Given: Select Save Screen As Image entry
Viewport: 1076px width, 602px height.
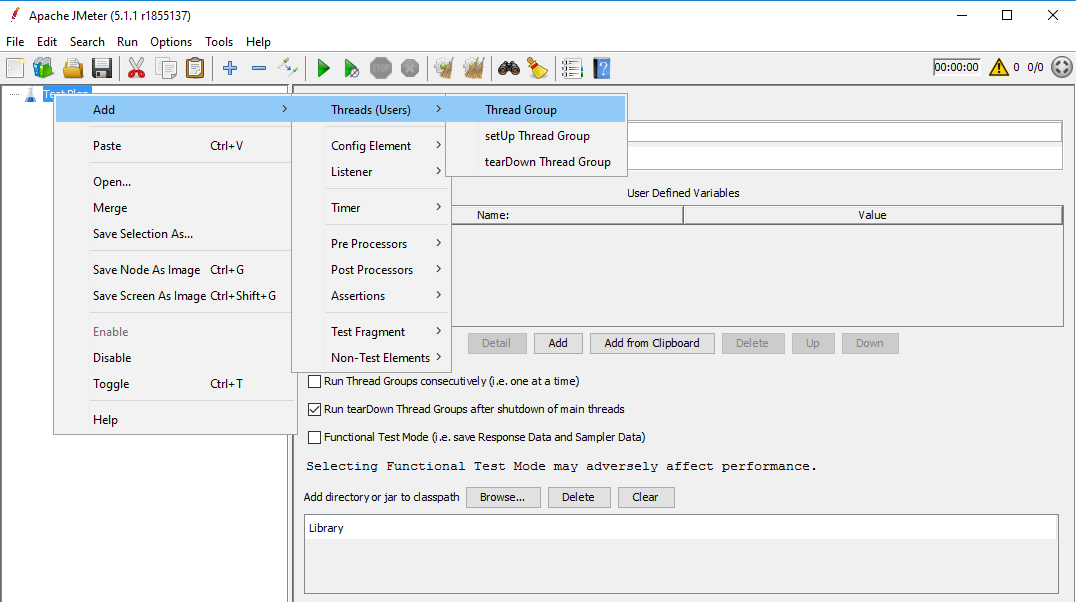Looking at the screenshot, I should (x=175, y=296).
